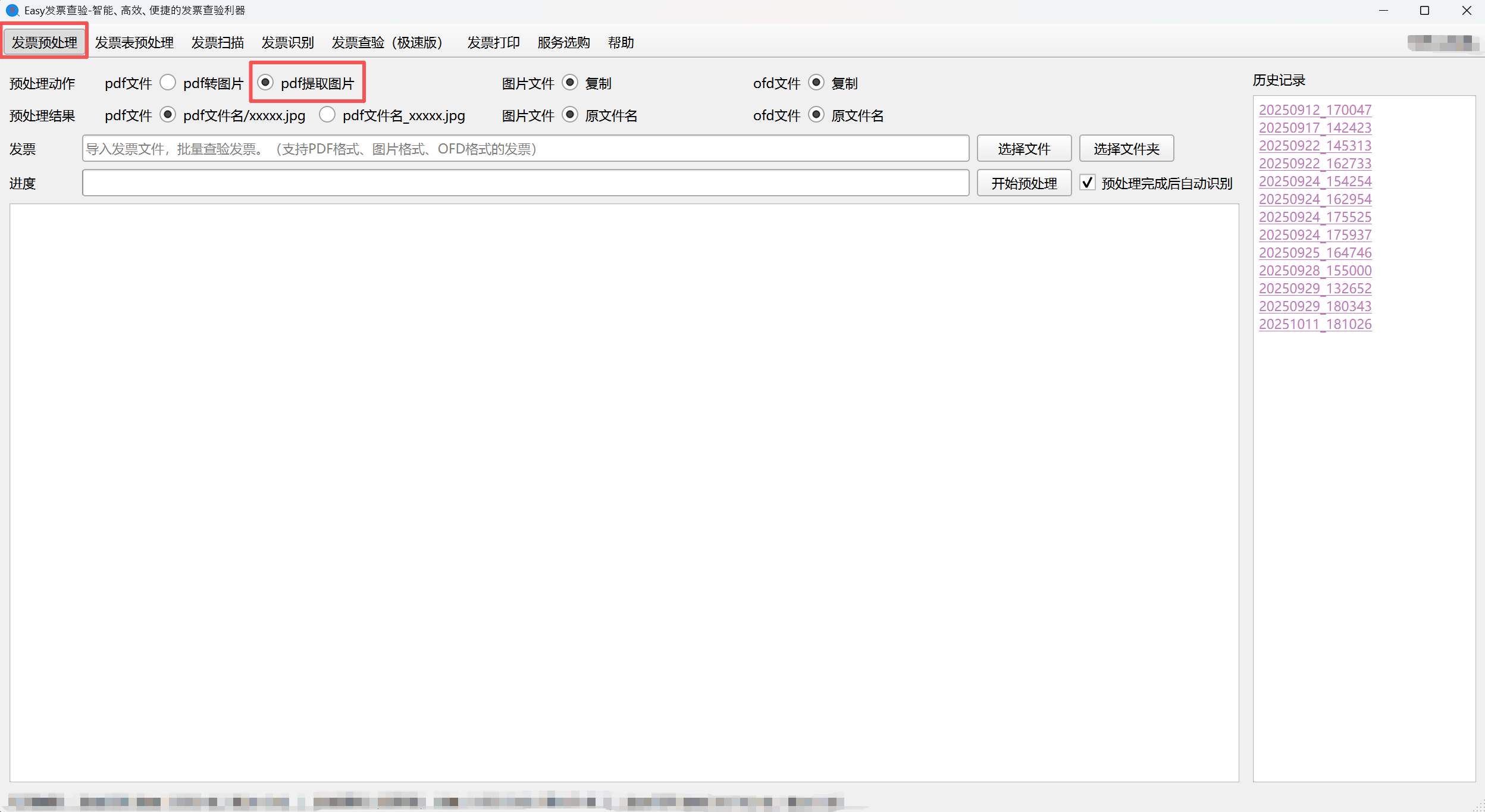The height and width of the screenshot is (812, 1485).
Task: Open the 发票表预处理 menu item
Action: pos(134,42)
